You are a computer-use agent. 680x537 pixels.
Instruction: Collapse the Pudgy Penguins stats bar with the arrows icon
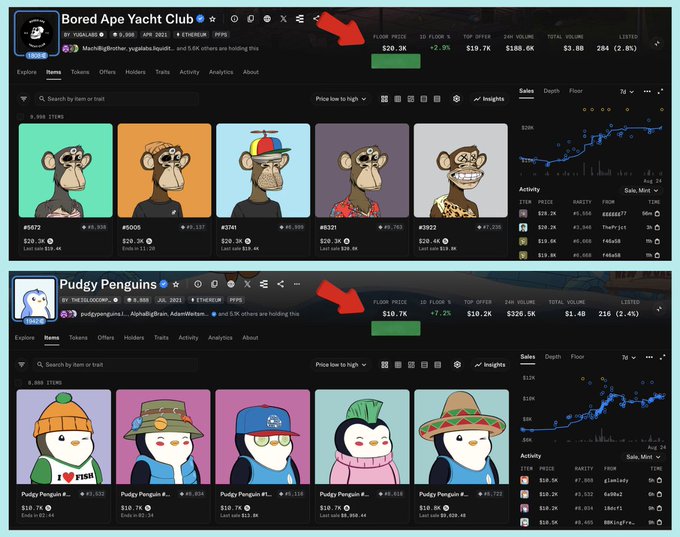click(659, 309)
